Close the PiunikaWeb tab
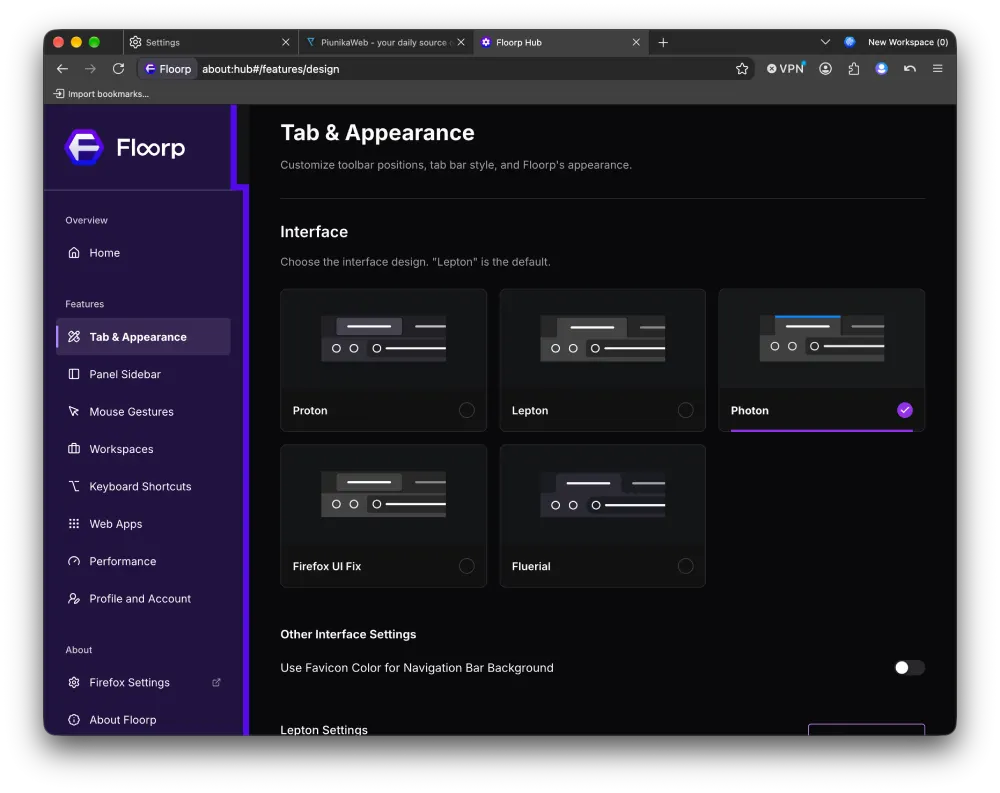1000x793 pixels. point(461,42)
